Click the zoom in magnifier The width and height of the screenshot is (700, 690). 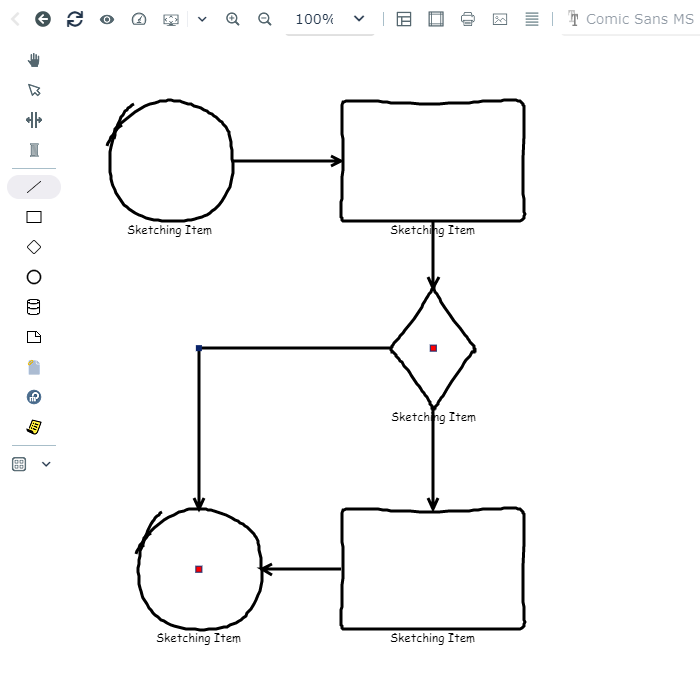[233, 19]
